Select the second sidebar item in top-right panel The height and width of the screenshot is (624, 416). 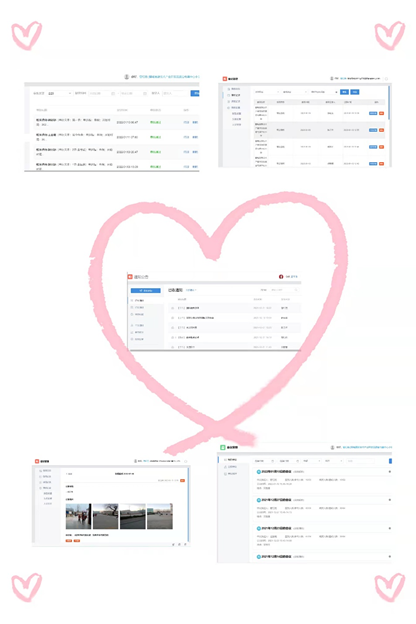(234, 96)
